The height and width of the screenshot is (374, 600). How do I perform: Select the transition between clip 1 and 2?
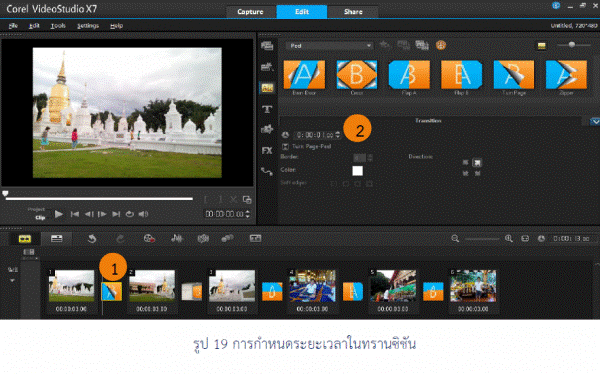111,291
